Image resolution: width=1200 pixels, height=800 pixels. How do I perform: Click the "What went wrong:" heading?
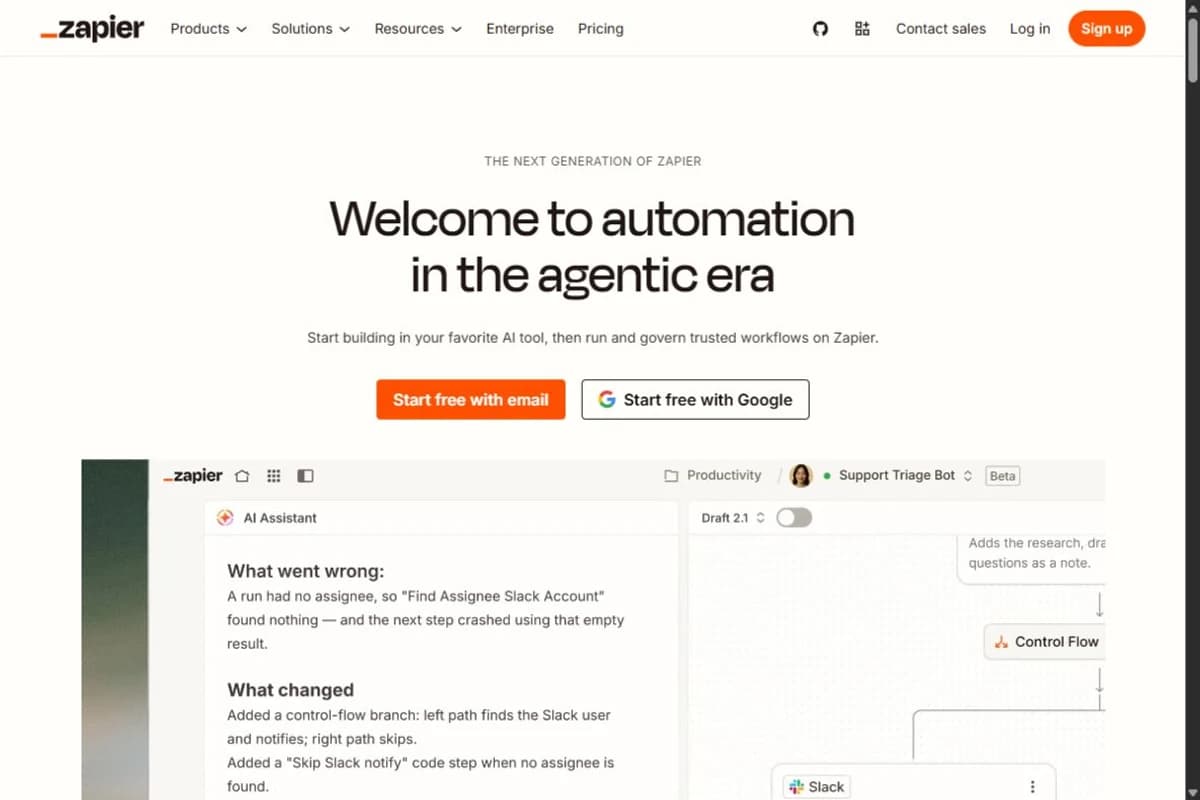pos(306,572)
